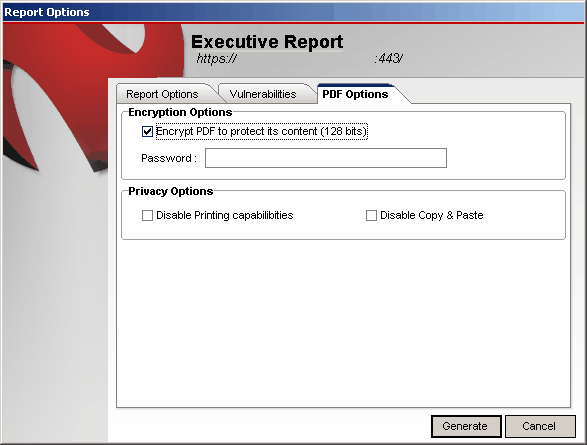Cancel the report dialog
This screenshot has height=445, width=587.
pos(540,426)
